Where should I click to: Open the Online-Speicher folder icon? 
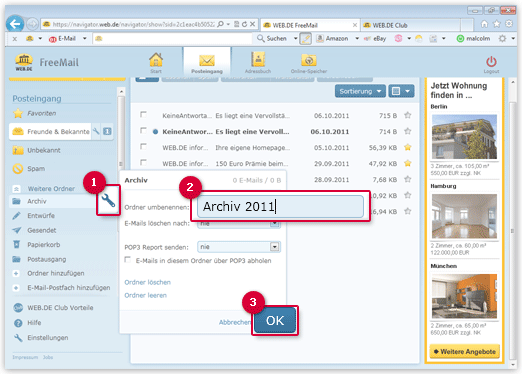[x=309, y=60]
